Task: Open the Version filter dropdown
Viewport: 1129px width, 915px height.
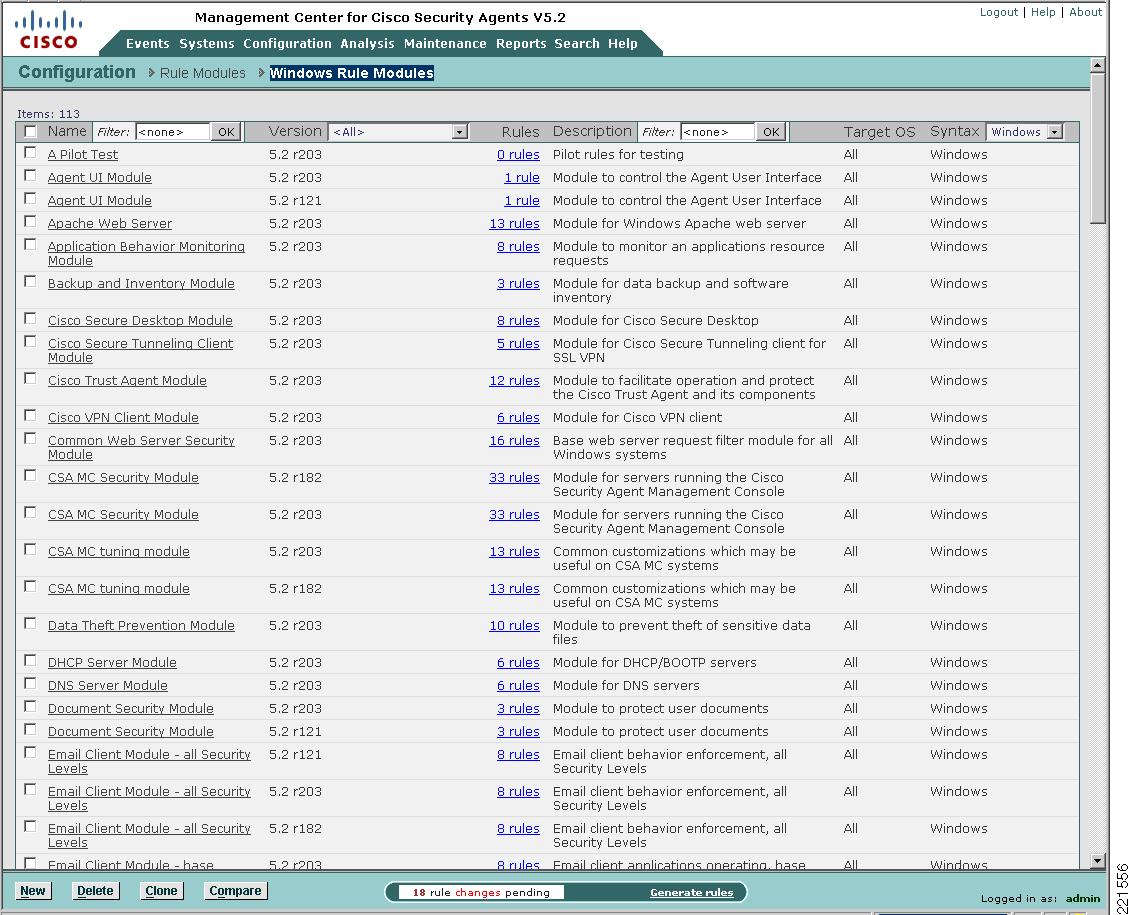Action: coord(398,132)
